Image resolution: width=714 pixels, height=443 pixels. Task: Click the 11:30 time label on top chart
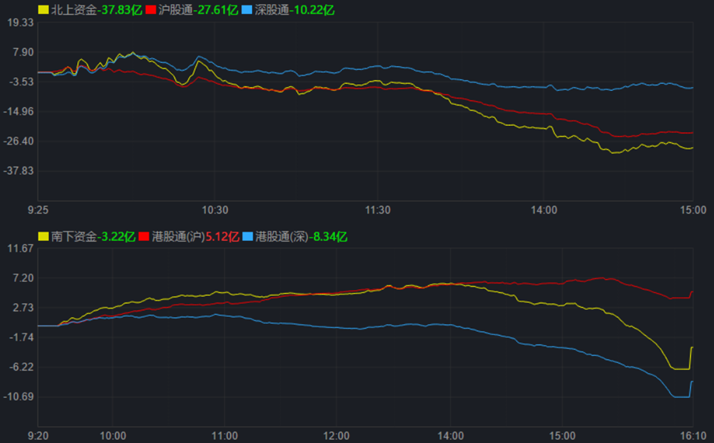point(379,210)
